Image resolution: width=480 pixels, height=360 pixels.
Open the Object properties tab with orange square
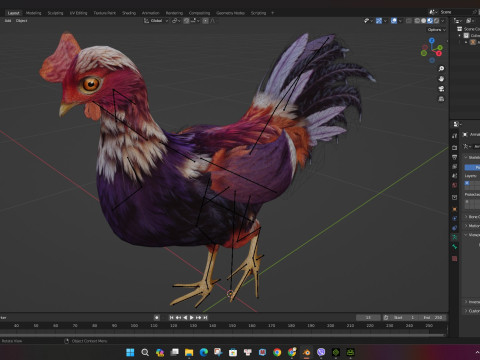click(x=454, y=209)
